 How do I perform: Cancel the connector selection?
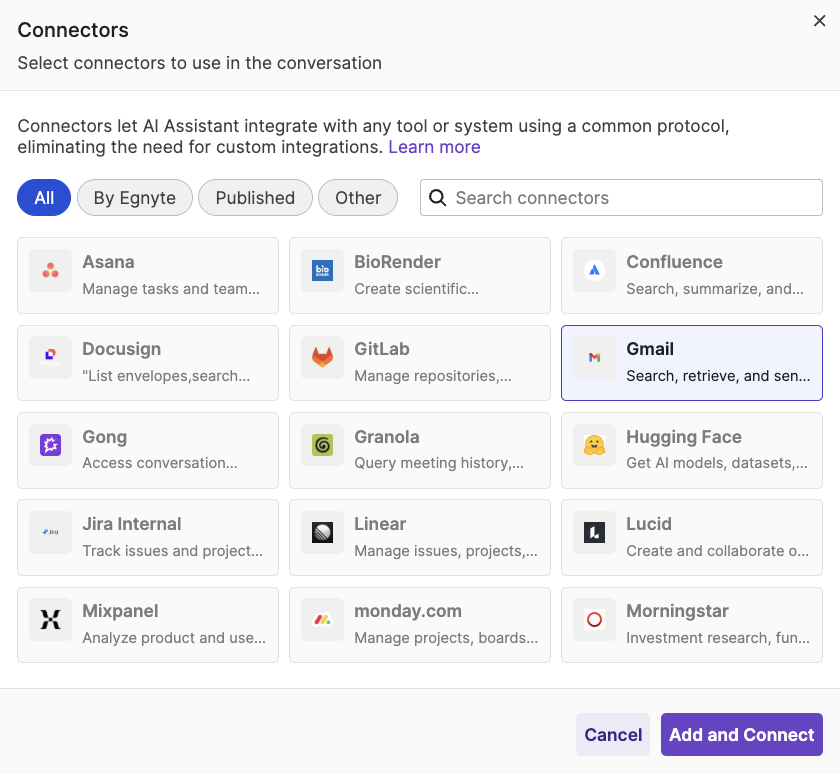[613, 734]
